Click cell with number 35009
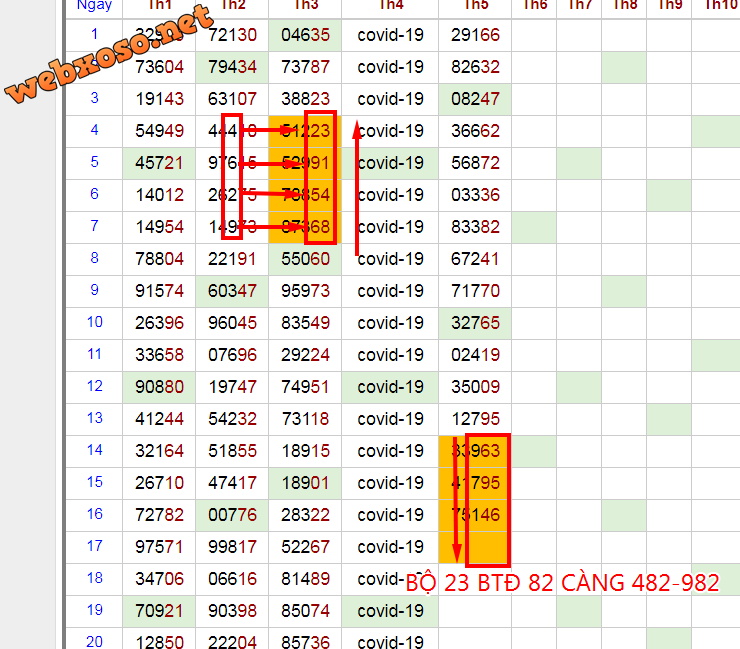This screenshot has height=649, width=740. click(x=476, y=387)
